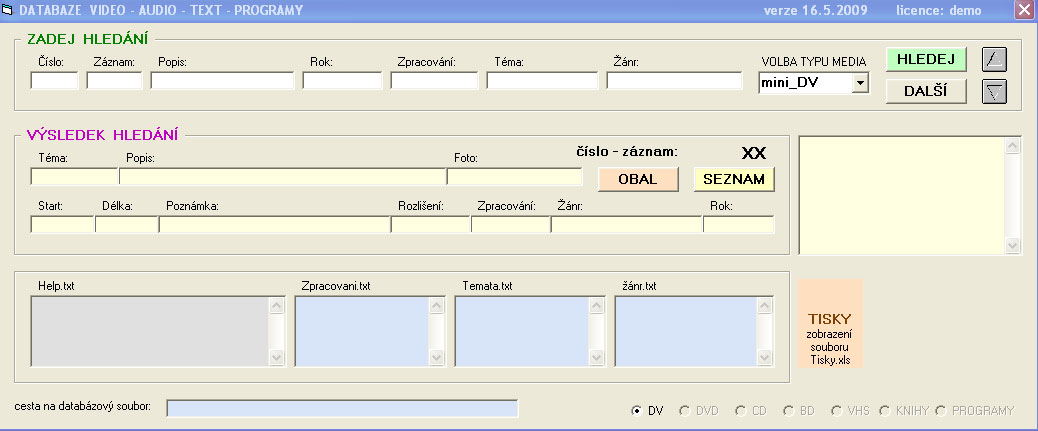Click scroll-up arrow of yellow notes area
The height and width of the screenshot is (431, 1038).
tap(1013, 146)
